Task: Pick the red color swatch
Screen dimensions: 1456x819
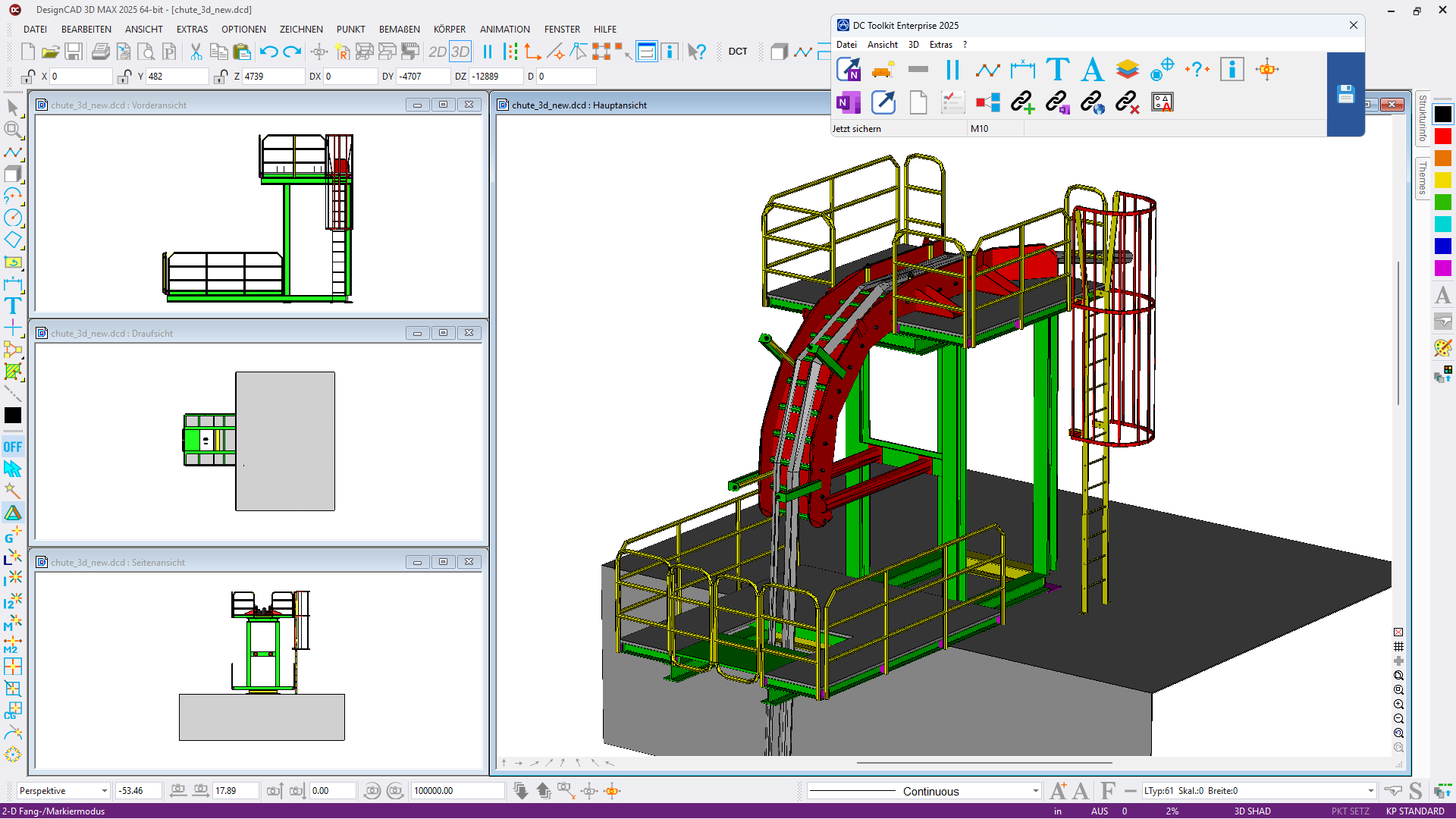Action: [1442, 136]
